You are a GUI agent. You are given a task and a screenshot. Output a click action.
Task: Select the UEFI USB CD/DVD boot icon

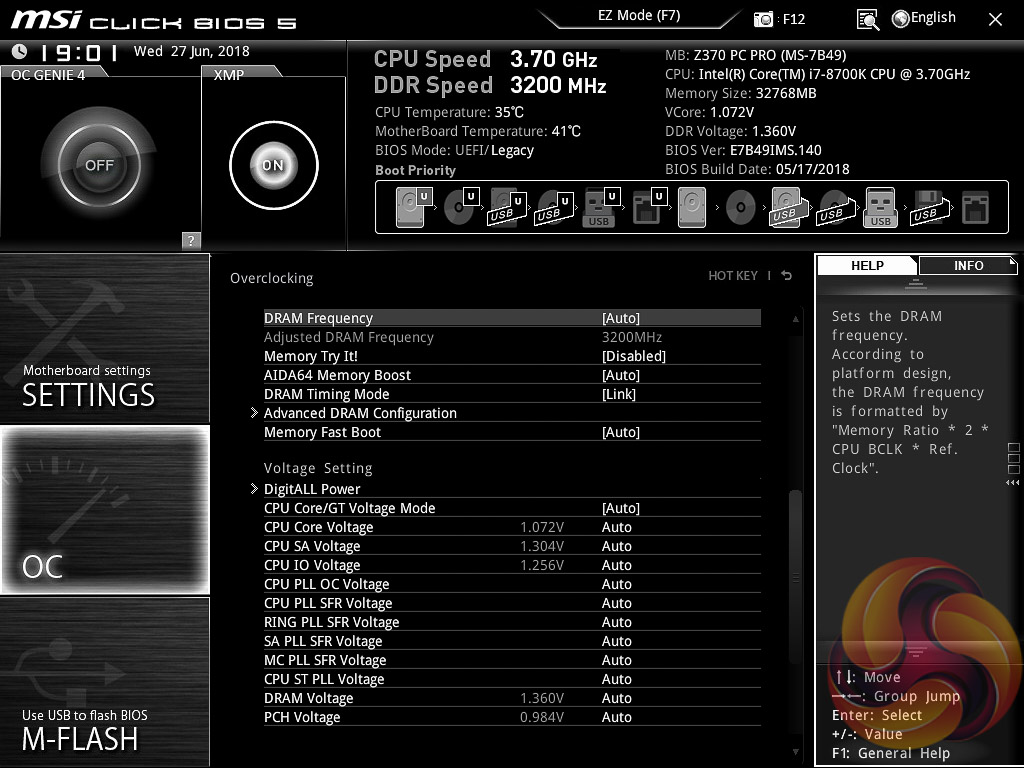(554, 207)
